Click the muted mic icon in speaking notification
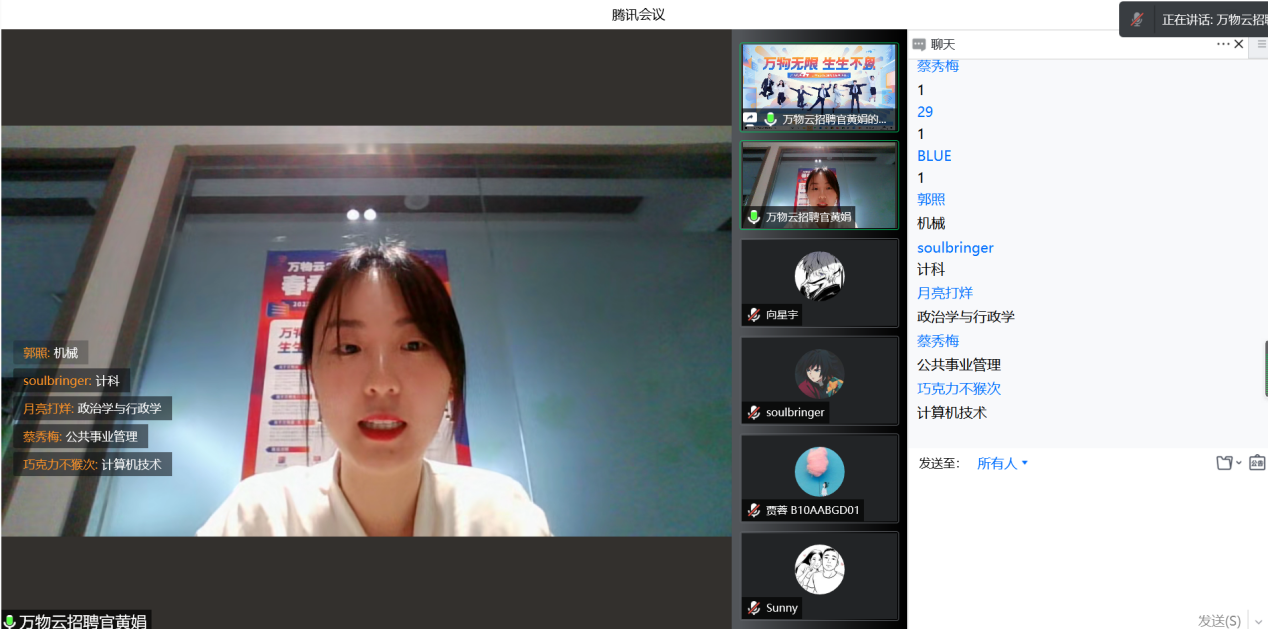 (x=1137, y=19)
